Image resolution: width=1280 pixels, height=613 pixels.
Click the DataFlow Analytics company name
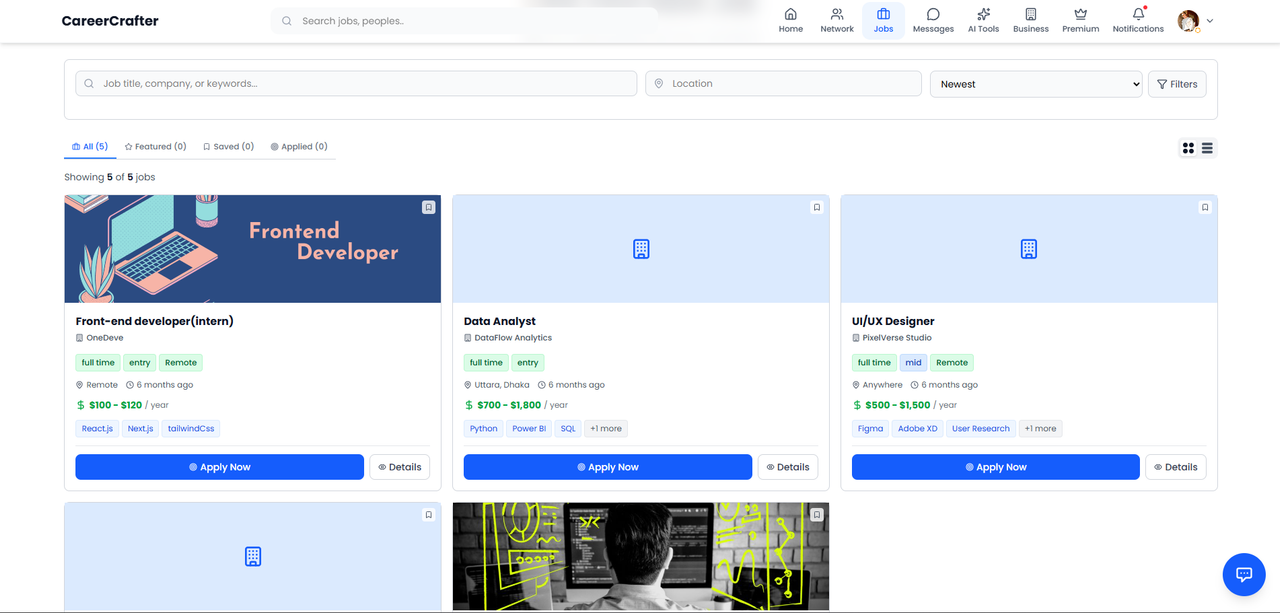513,338
